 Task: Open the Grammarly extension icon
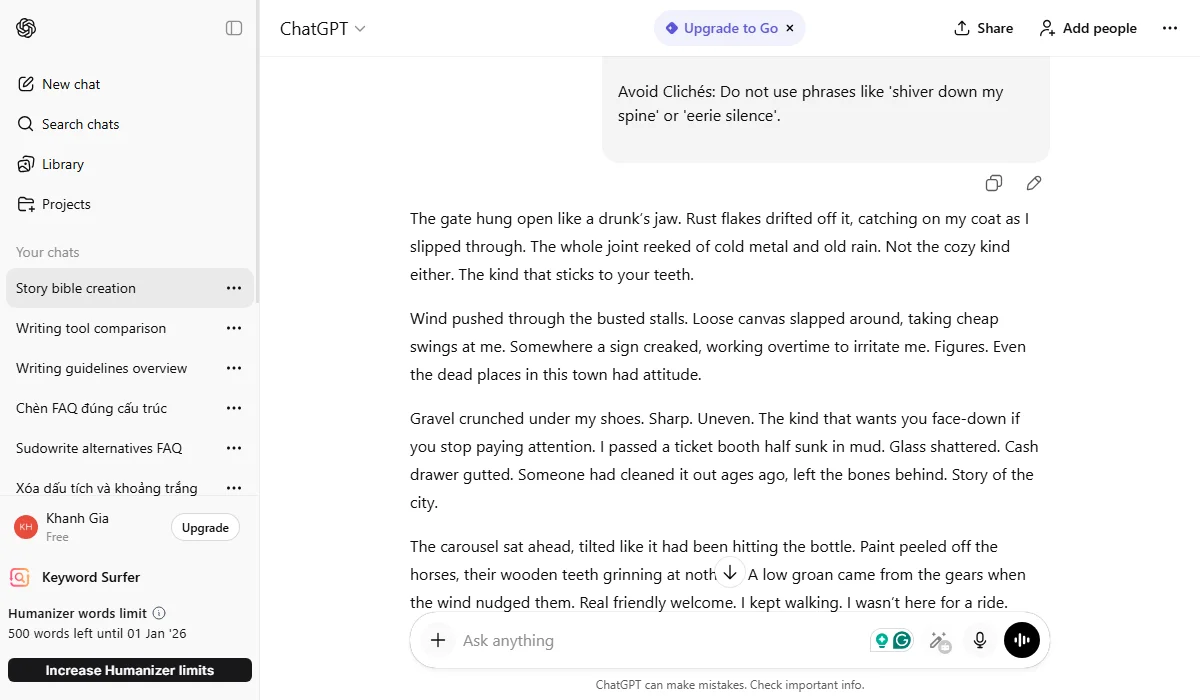[901, 640]
